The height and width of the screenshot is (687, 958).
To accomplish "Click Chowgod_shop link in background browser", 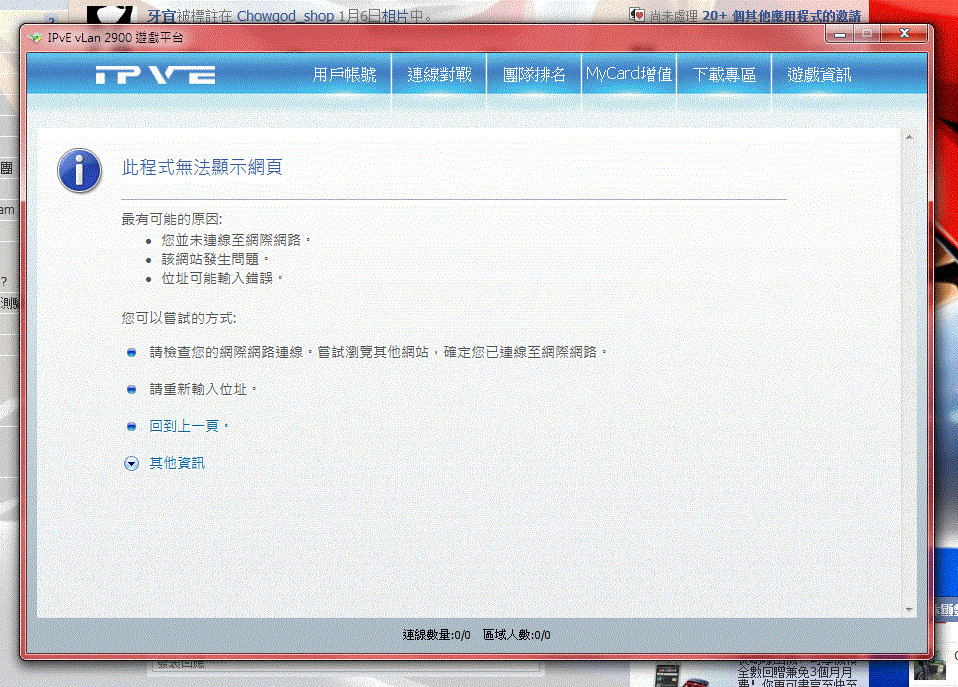I will coord(285,16).
